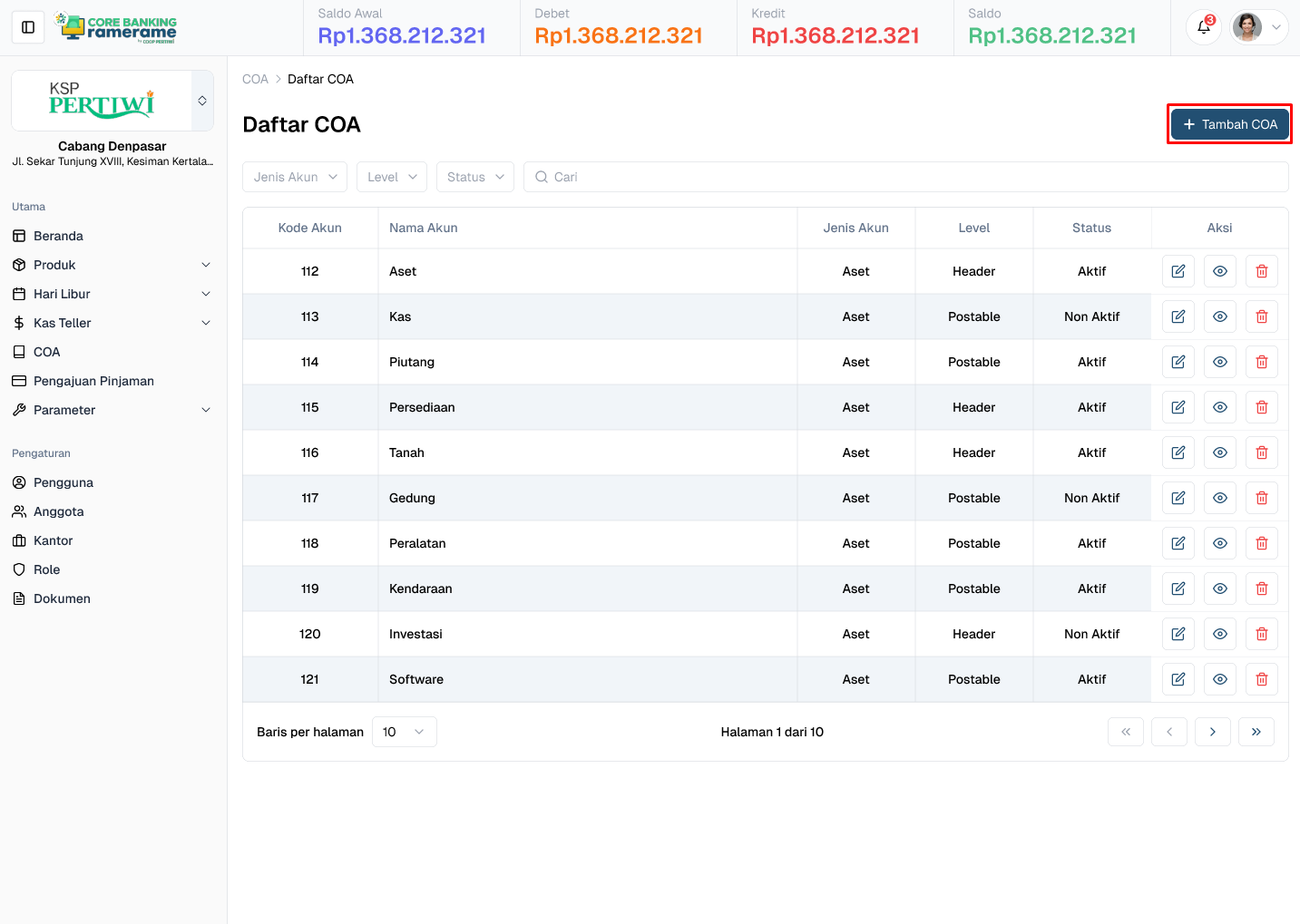This screenshot has width=1300, height=924.
Task: Toggle the sidebar collapse icon at top left
Action: 27,26
